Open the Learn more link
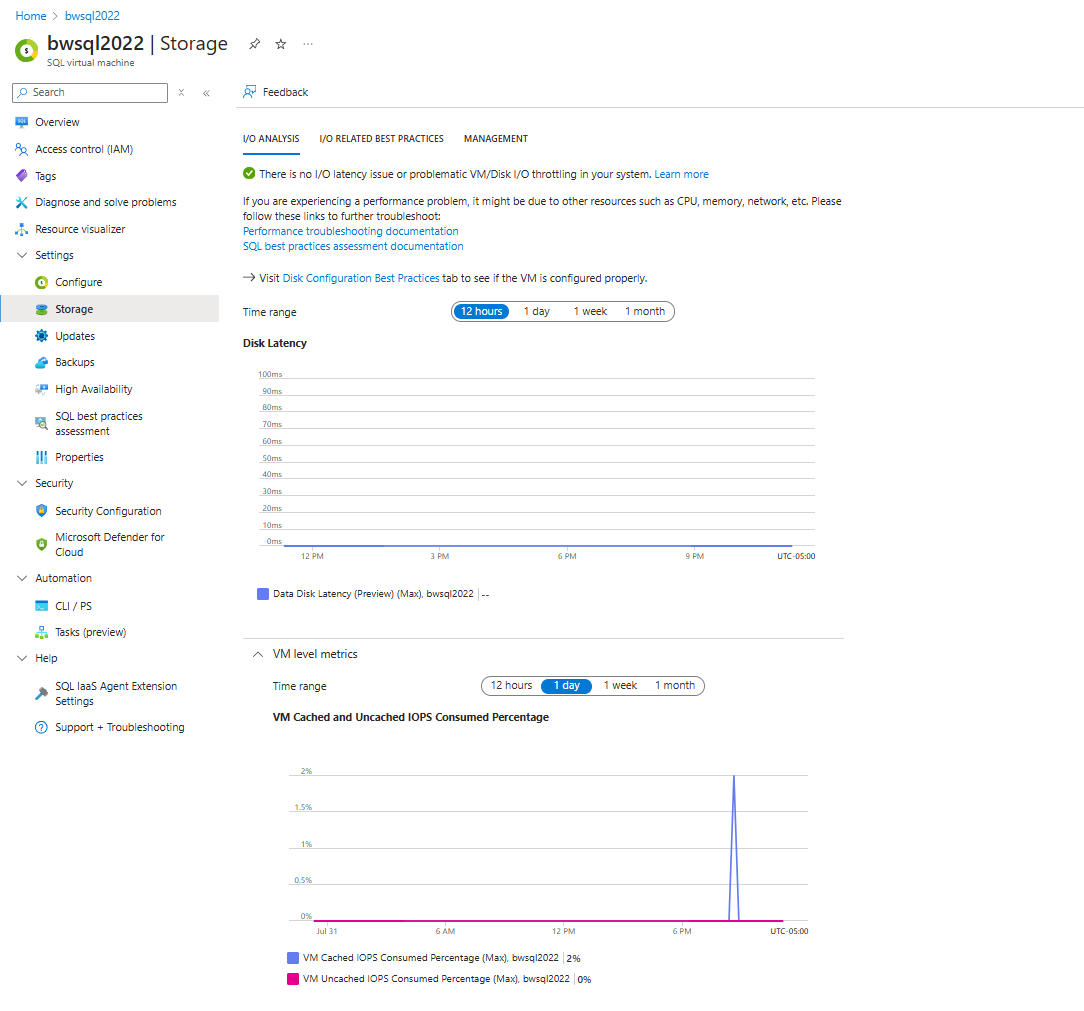The image size is (1084, 1011). pos(682,174)
